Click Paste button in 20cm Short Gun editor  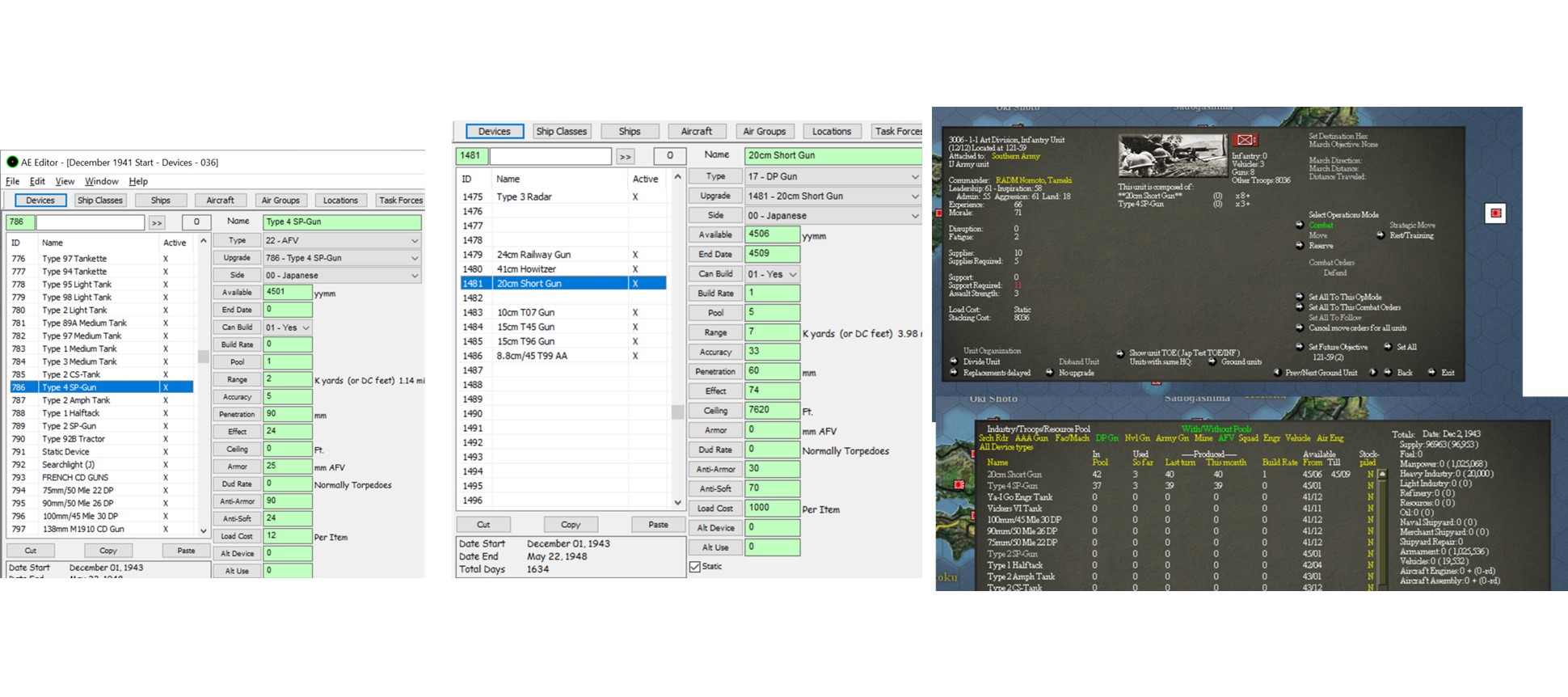coord(658,525)
